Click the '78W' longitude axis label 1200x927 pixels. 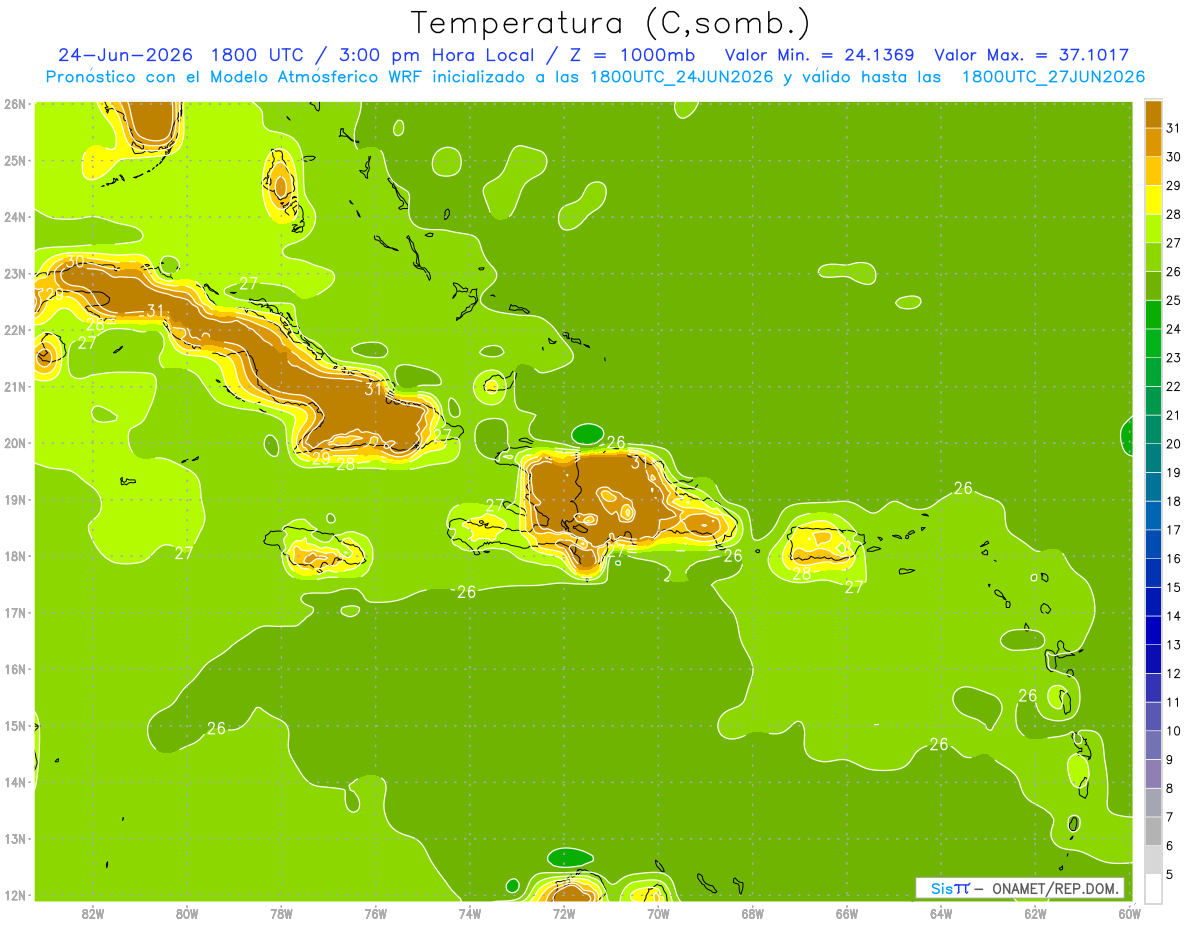point(281,913)
